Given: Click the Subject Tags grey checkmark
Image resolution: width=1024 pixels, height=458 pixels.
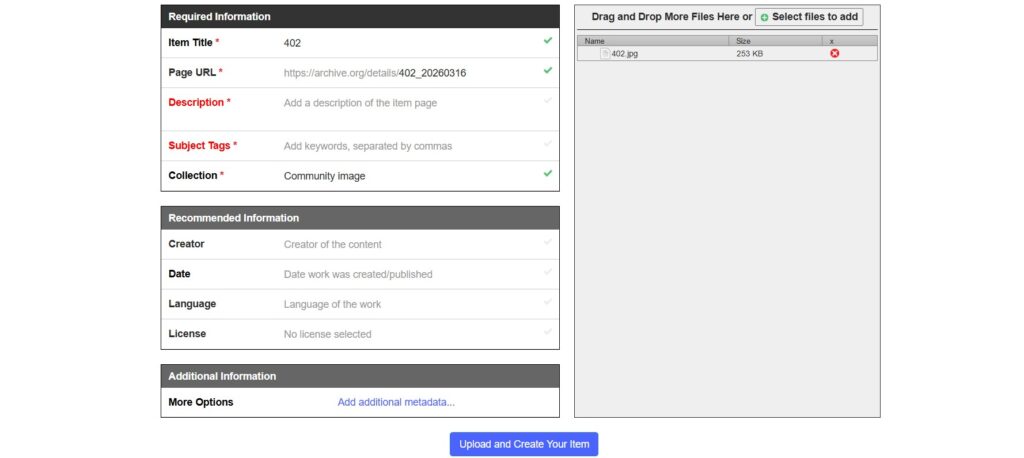Looking at the screenshot, I should click(547, 144).
